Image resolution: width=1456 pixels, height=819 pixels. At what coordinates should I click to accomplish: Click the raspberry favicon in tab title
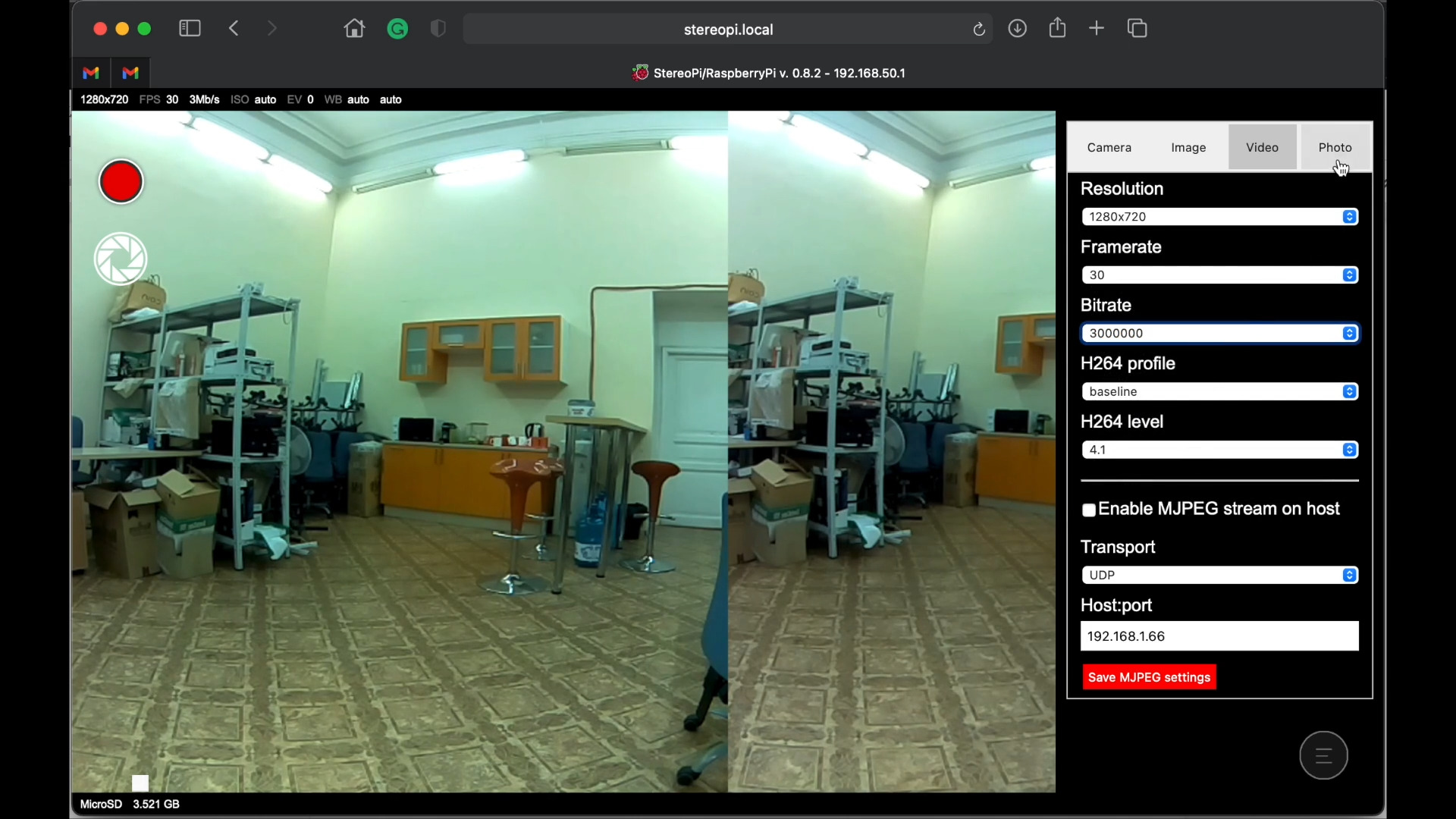tap(641, 73)
